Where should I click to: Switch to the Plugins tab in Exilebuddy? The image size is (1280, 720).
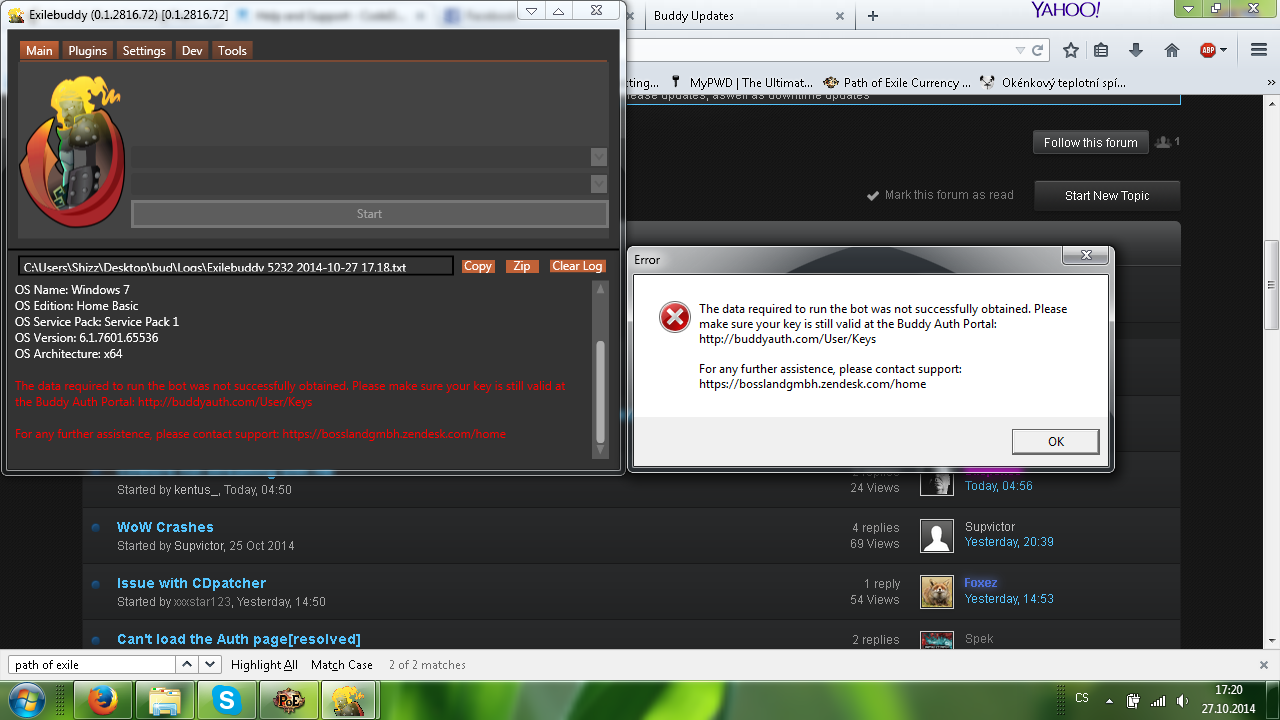tap(88, 51)
